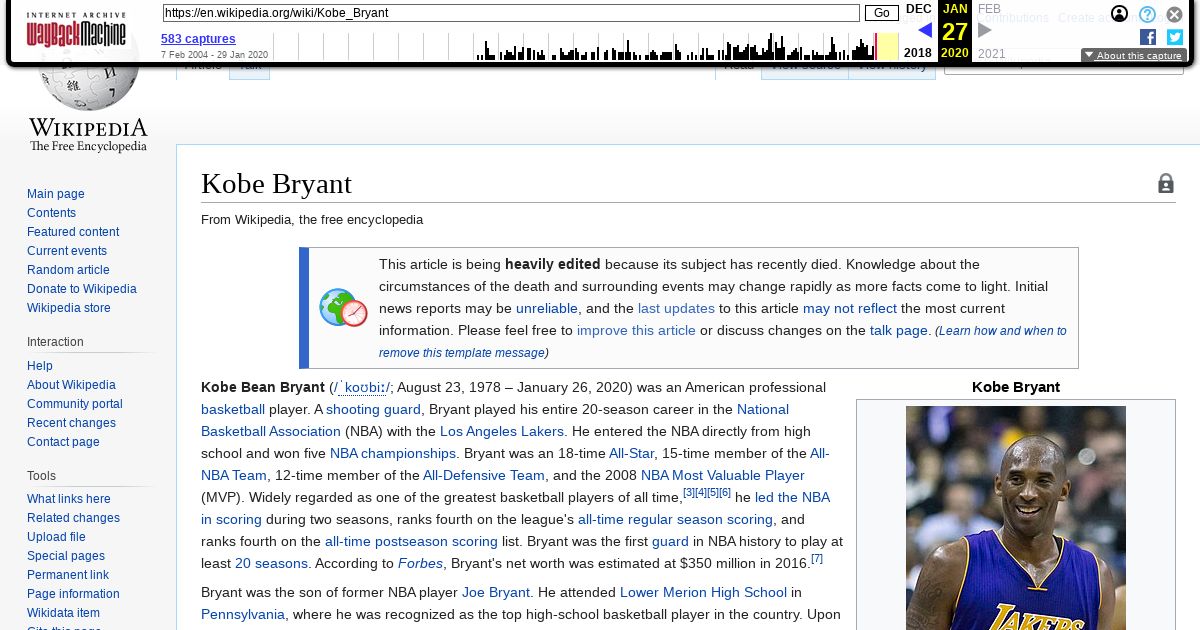Open Community portal link
1200x630 pixels.
(75, 404)
